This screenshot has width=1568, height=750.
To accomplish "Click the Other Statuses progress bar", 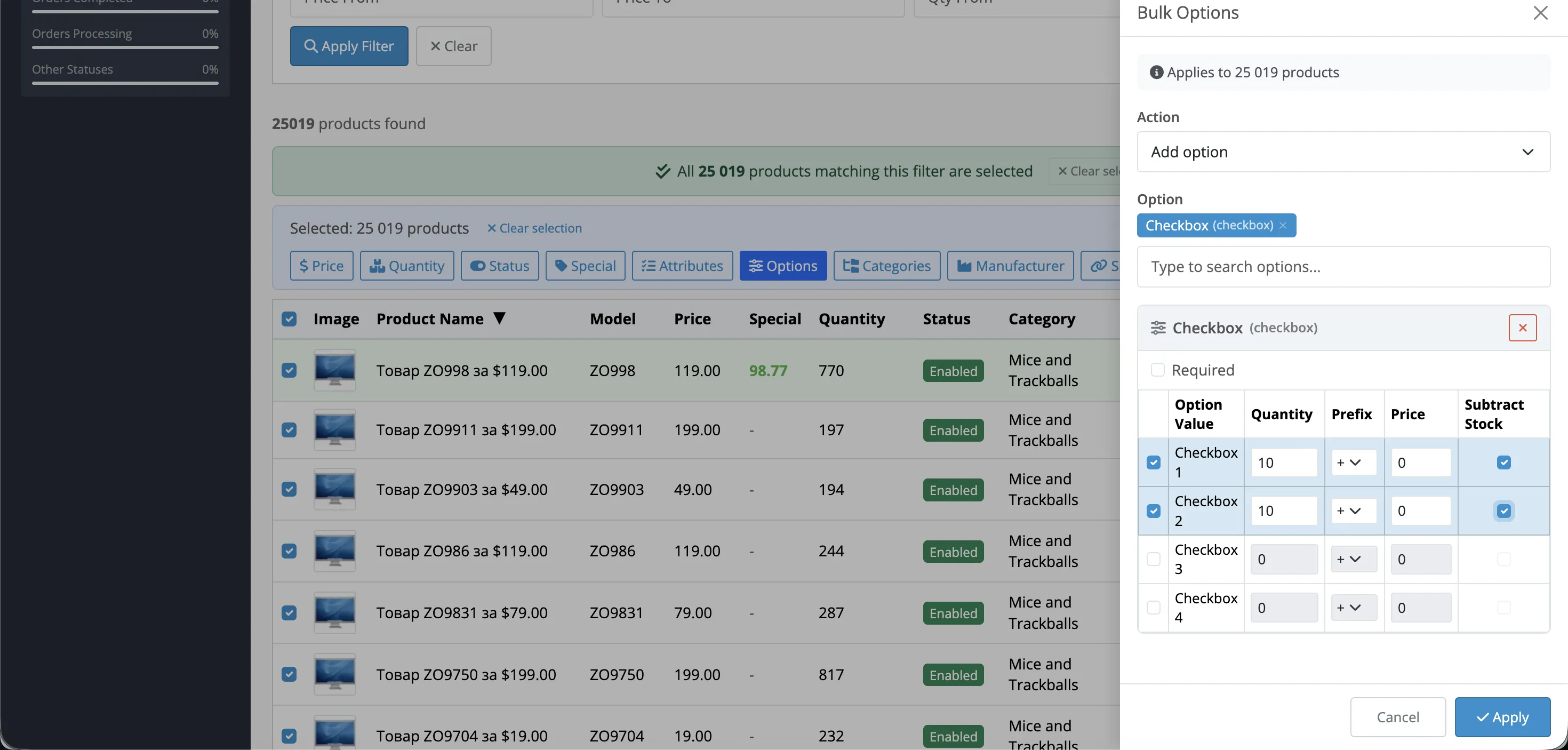I will coord(125,83).
